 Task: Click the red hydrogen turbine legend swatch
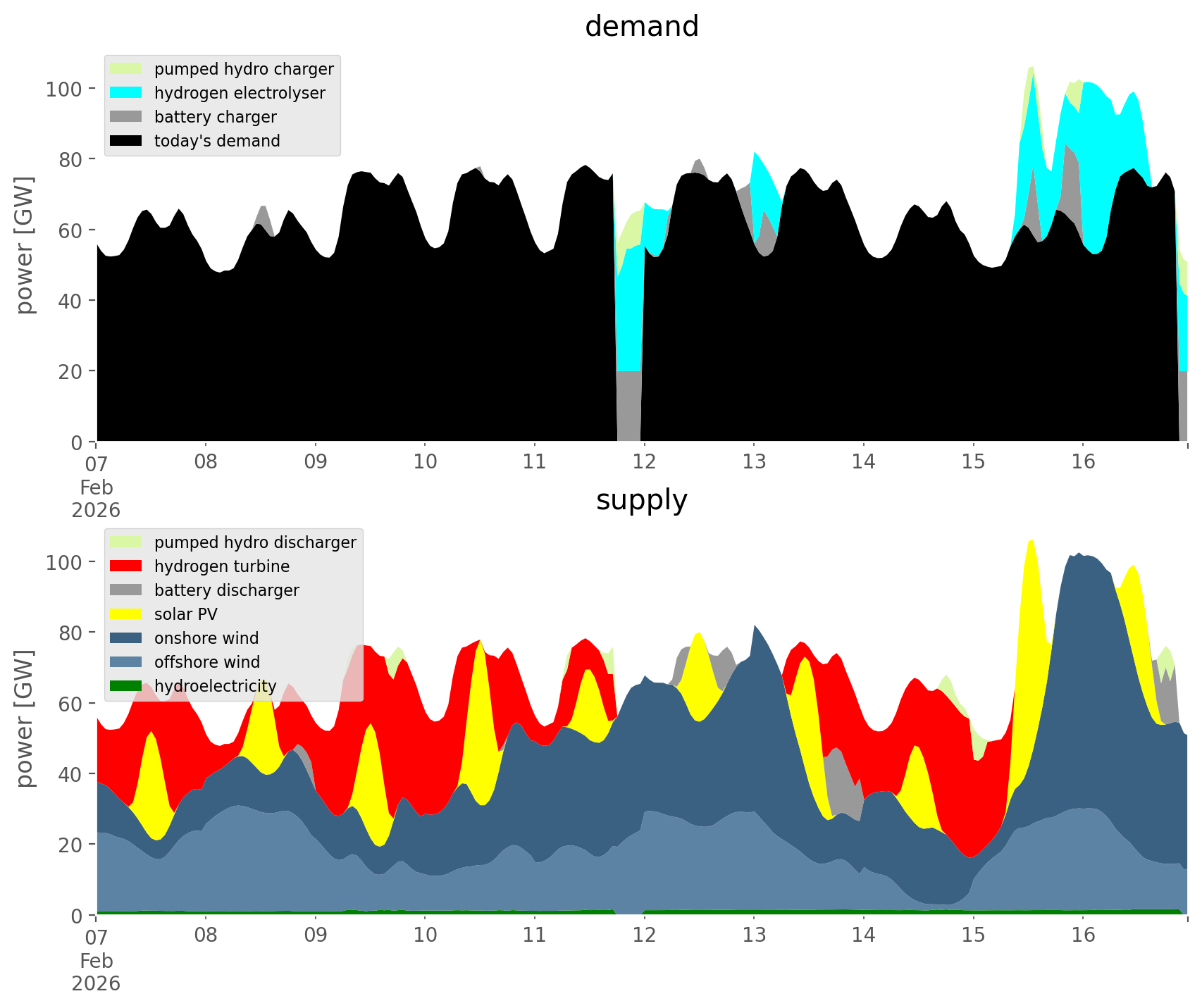click(x=126, y=566)
